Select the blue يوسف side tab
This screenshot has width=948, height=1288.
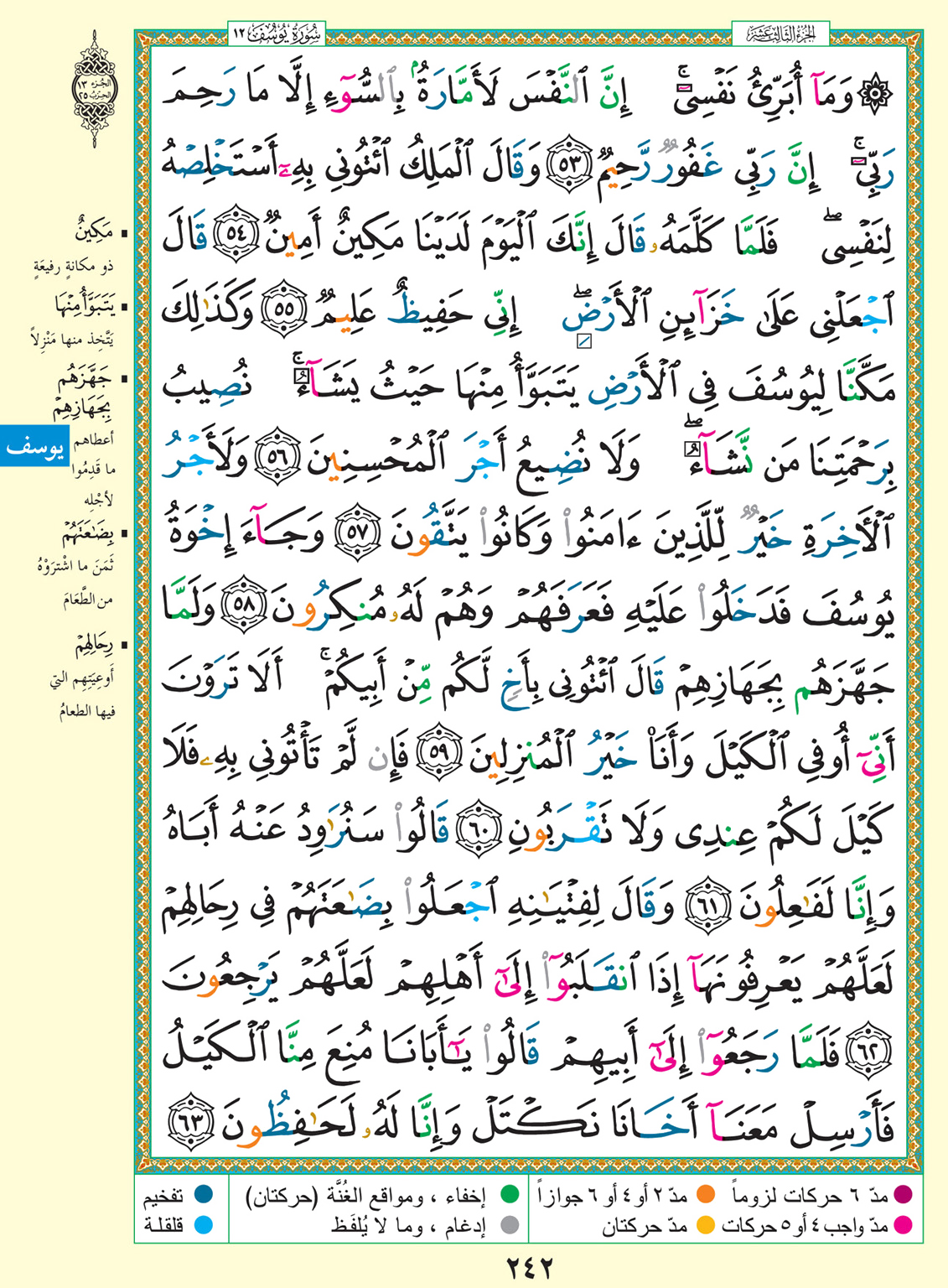point(34,446)
